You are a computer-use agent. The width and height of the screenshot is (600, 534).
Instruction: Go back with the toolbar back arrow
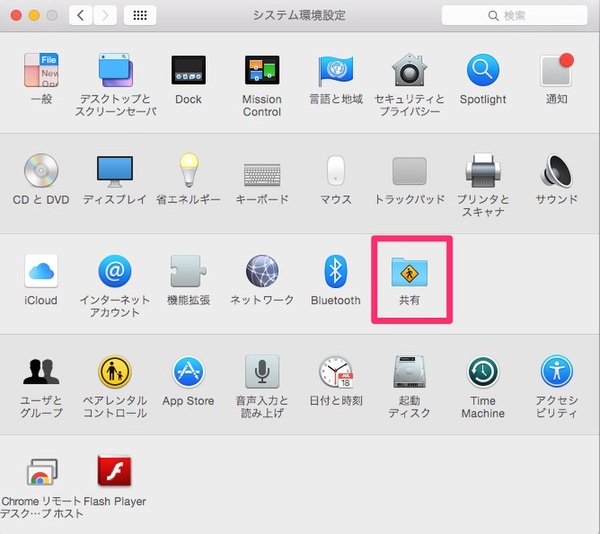[x=80, y=15]
